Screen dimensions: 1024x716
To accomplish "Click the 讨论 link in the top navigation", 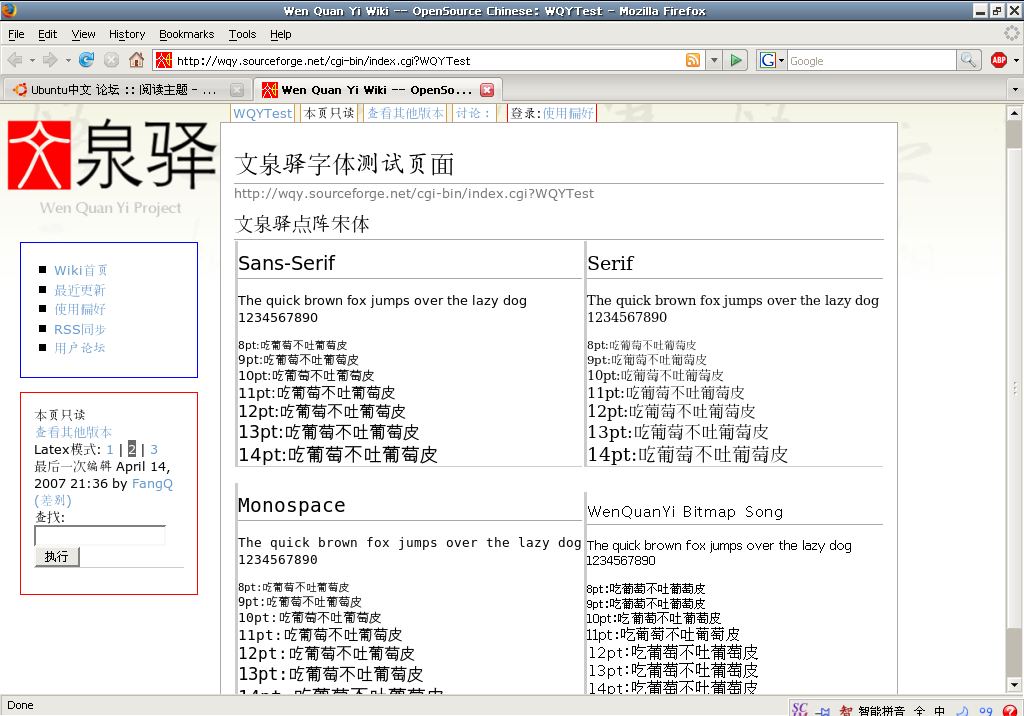I will point(472,114).
